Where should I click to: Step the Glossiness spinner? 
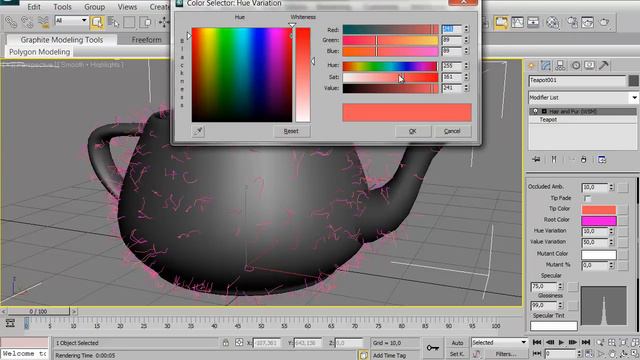pos(560,305)
